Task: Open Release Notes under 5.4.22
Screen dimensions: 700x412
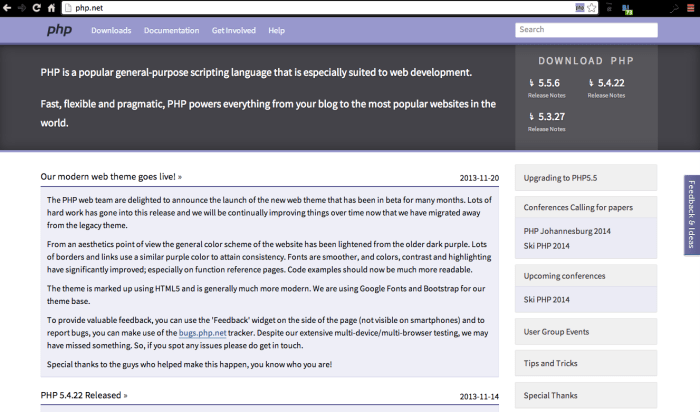Action: (x=606, y=96)
